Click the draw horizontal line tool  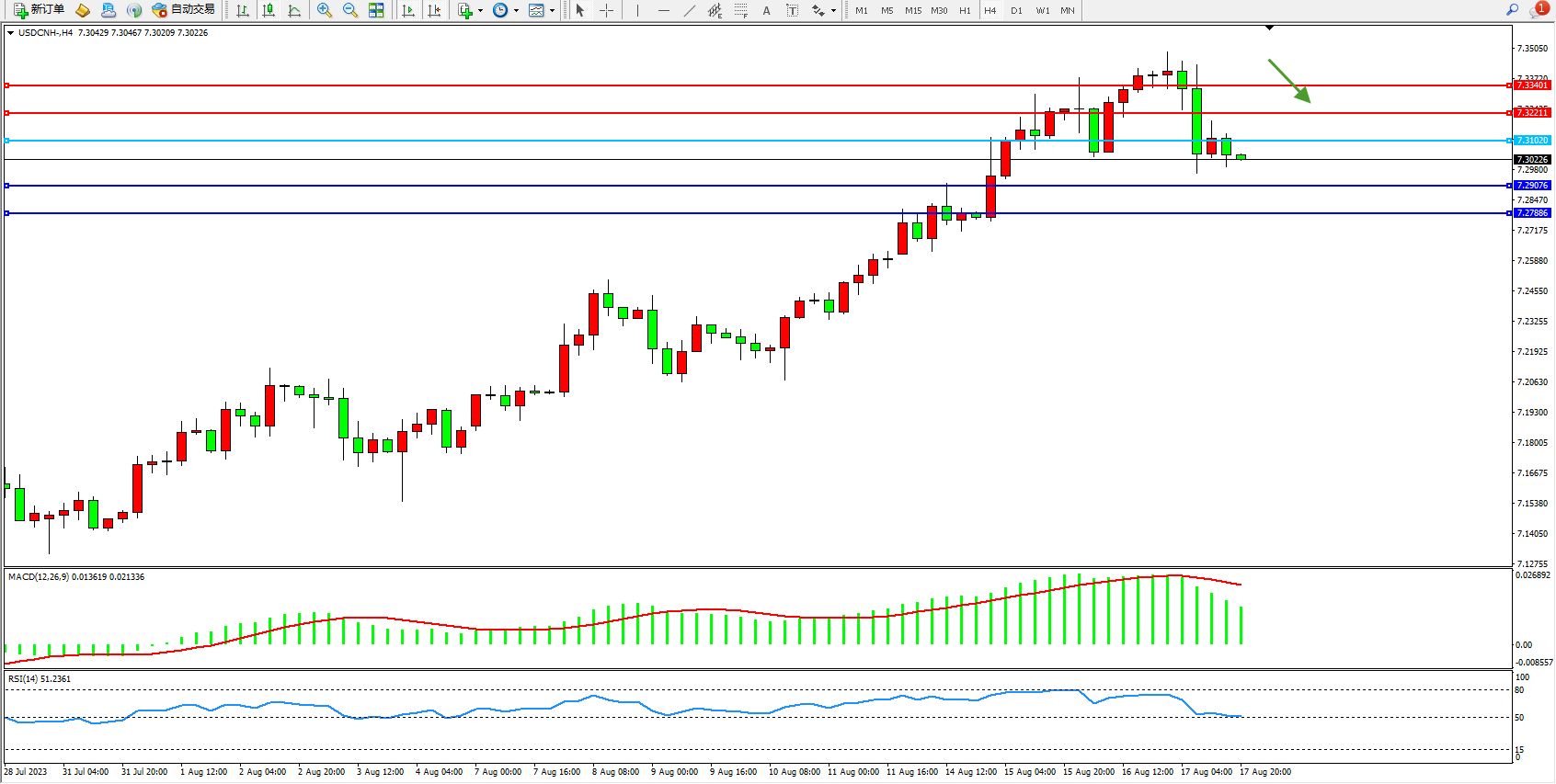point(664,10)
